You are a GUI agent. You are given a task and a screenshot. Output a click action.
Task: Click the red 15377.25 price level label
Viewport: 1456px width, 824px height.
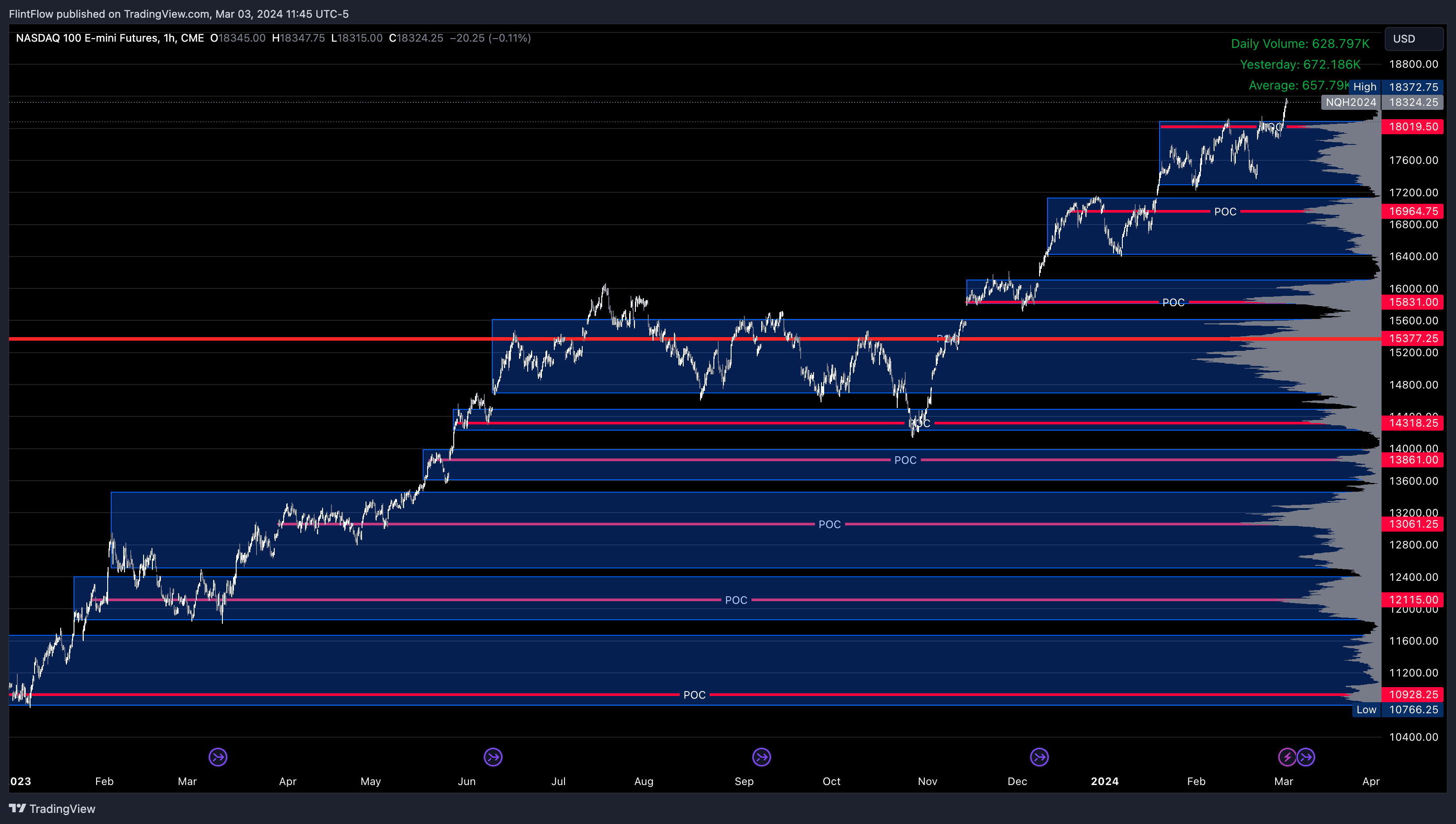coord(1413,338)
